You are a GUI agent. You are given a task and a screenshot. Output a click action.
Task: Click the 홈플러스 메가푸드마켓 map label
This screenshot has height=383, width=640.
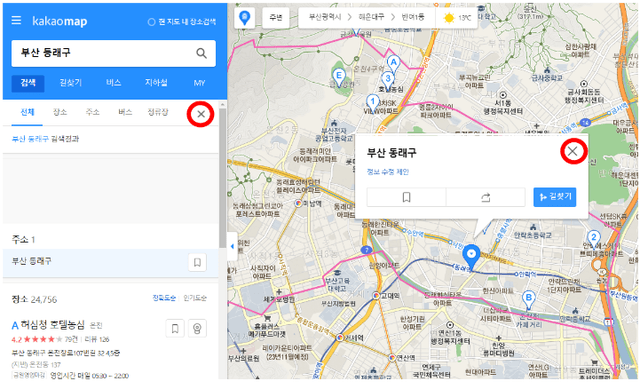click(x=267, y=331)
